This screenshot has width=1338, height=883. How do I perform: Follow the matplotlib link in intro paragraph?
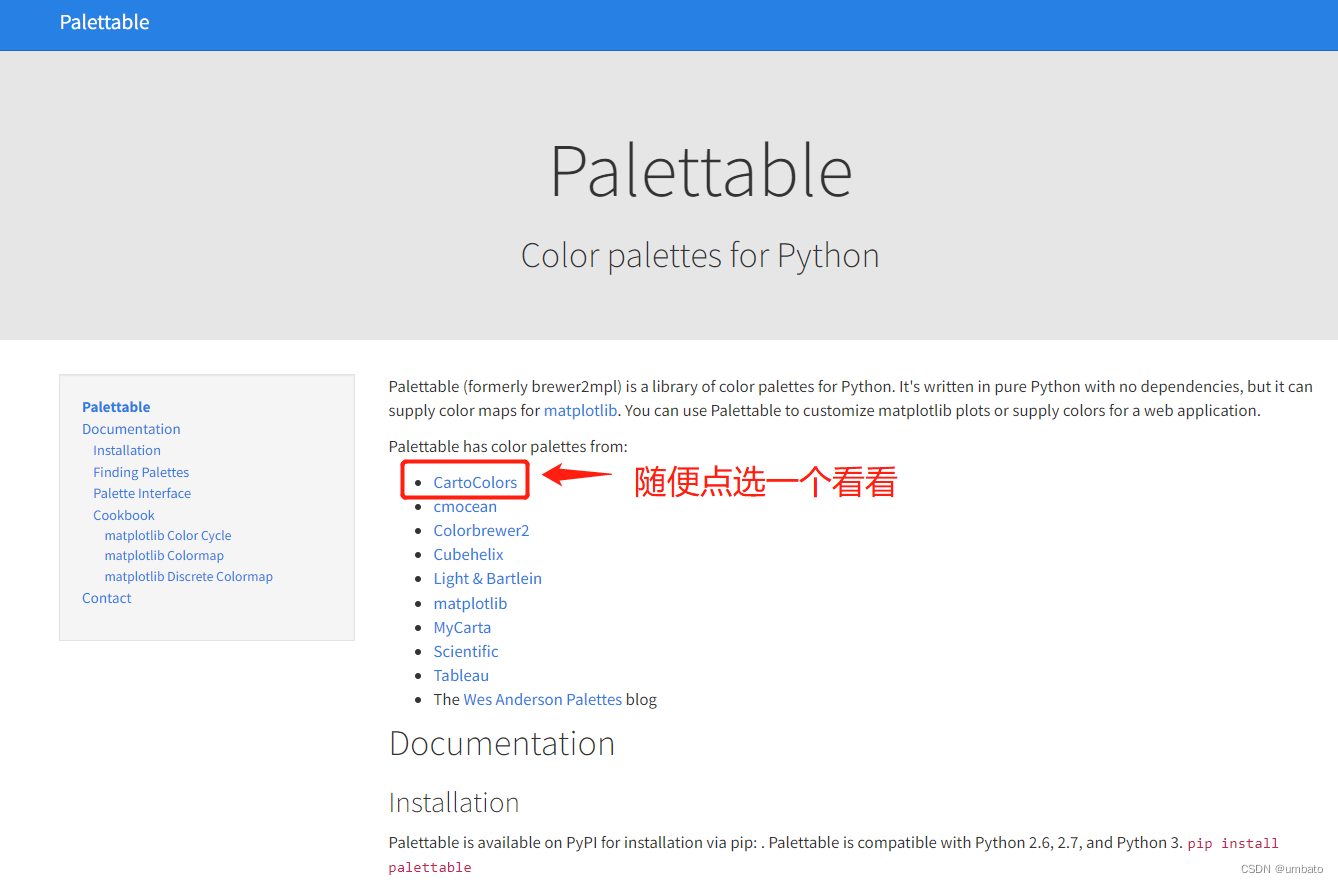(x=580, y=410)
